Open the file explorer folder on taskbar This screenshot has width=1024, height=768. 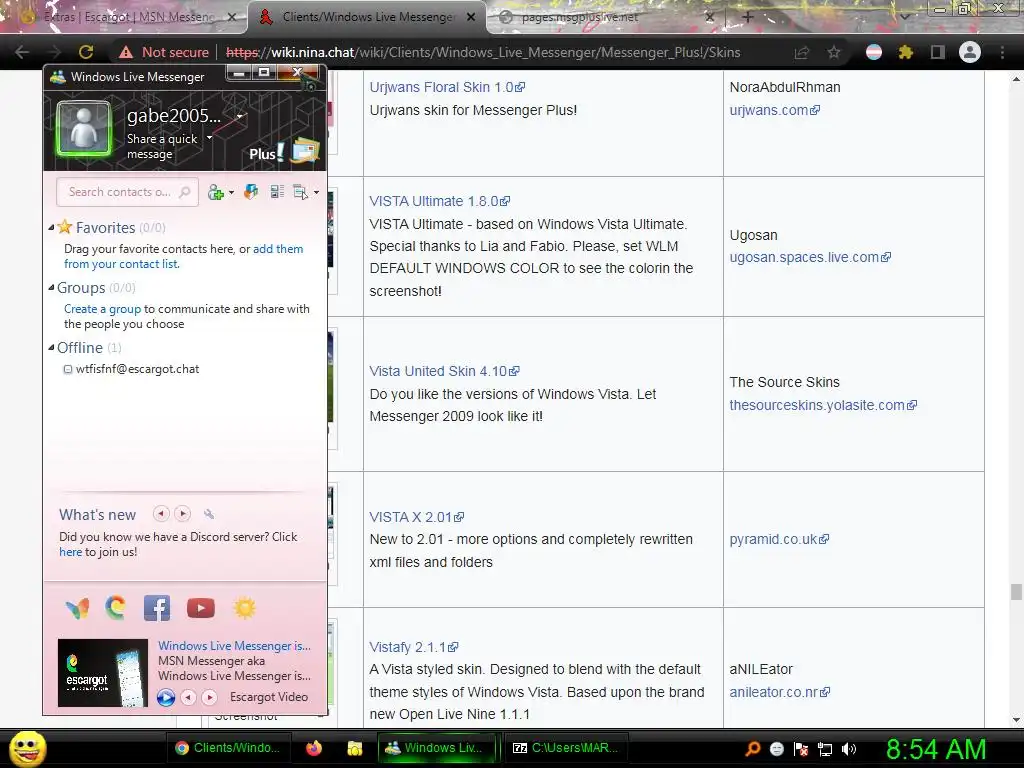(x=355, y=748)
